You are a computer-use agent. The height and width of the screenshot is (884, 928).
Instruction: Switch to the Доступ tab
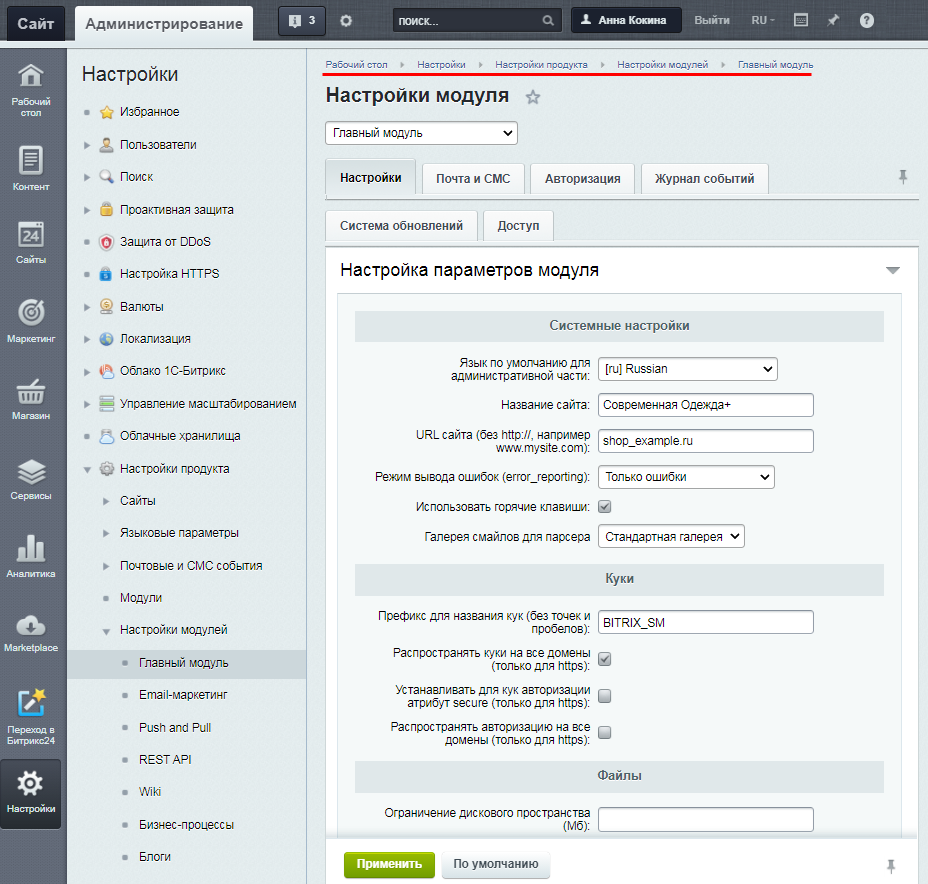pos(518,226)
